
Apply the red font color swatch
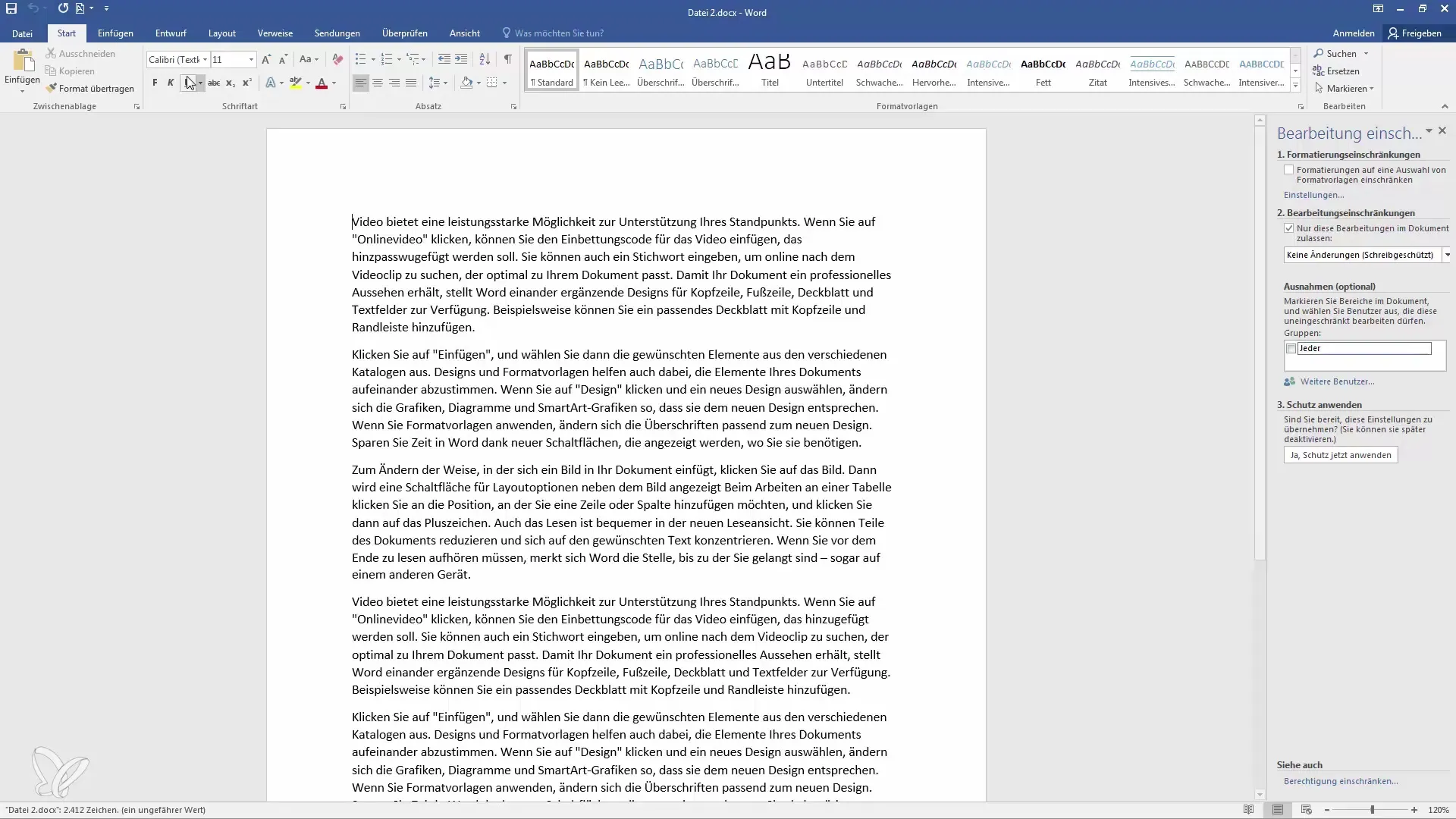click(322, 83)
